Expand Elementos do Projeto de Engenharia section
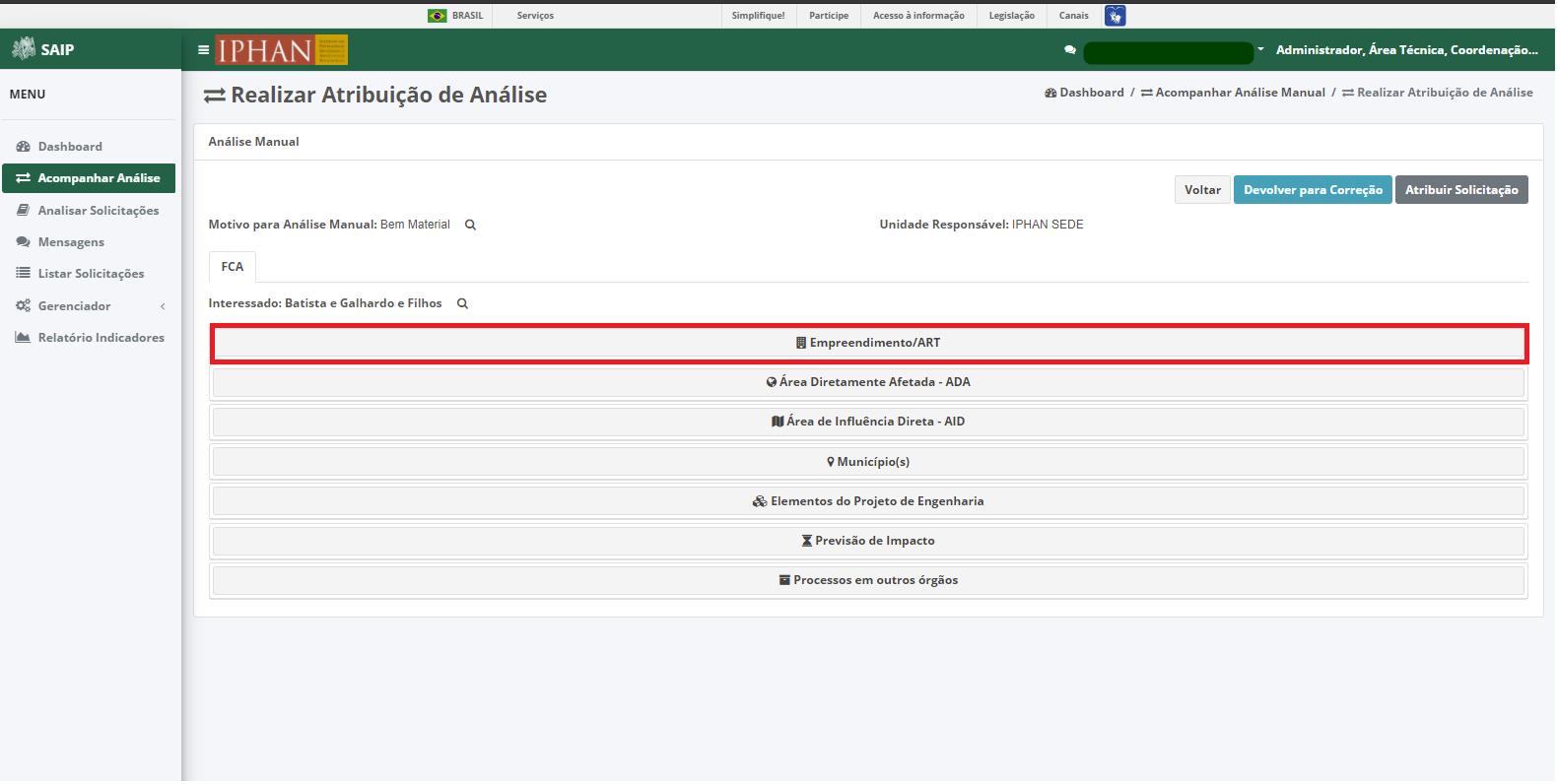The height and width of the screenshot is (784, 1557). 869,501
